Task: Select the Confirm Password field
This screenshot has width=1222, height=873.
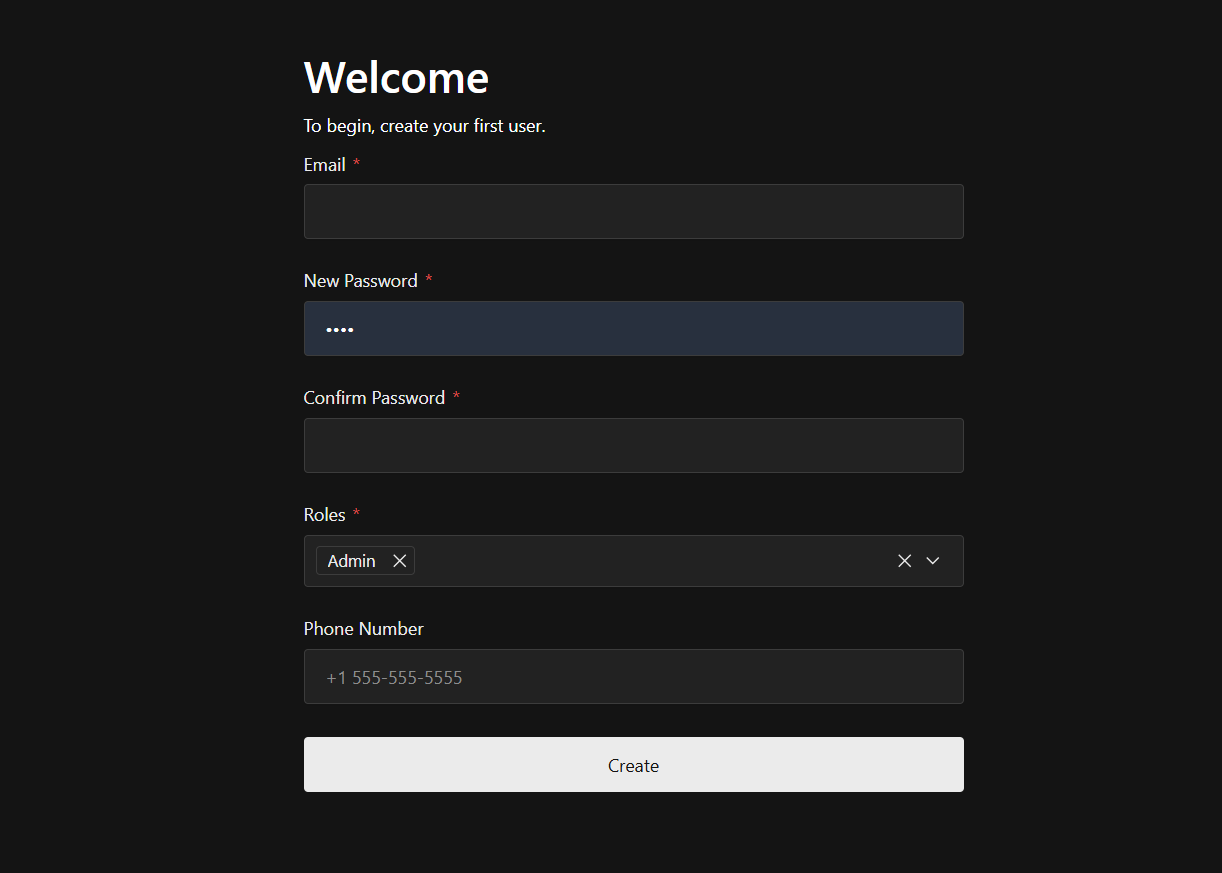Action: (633, 445)
